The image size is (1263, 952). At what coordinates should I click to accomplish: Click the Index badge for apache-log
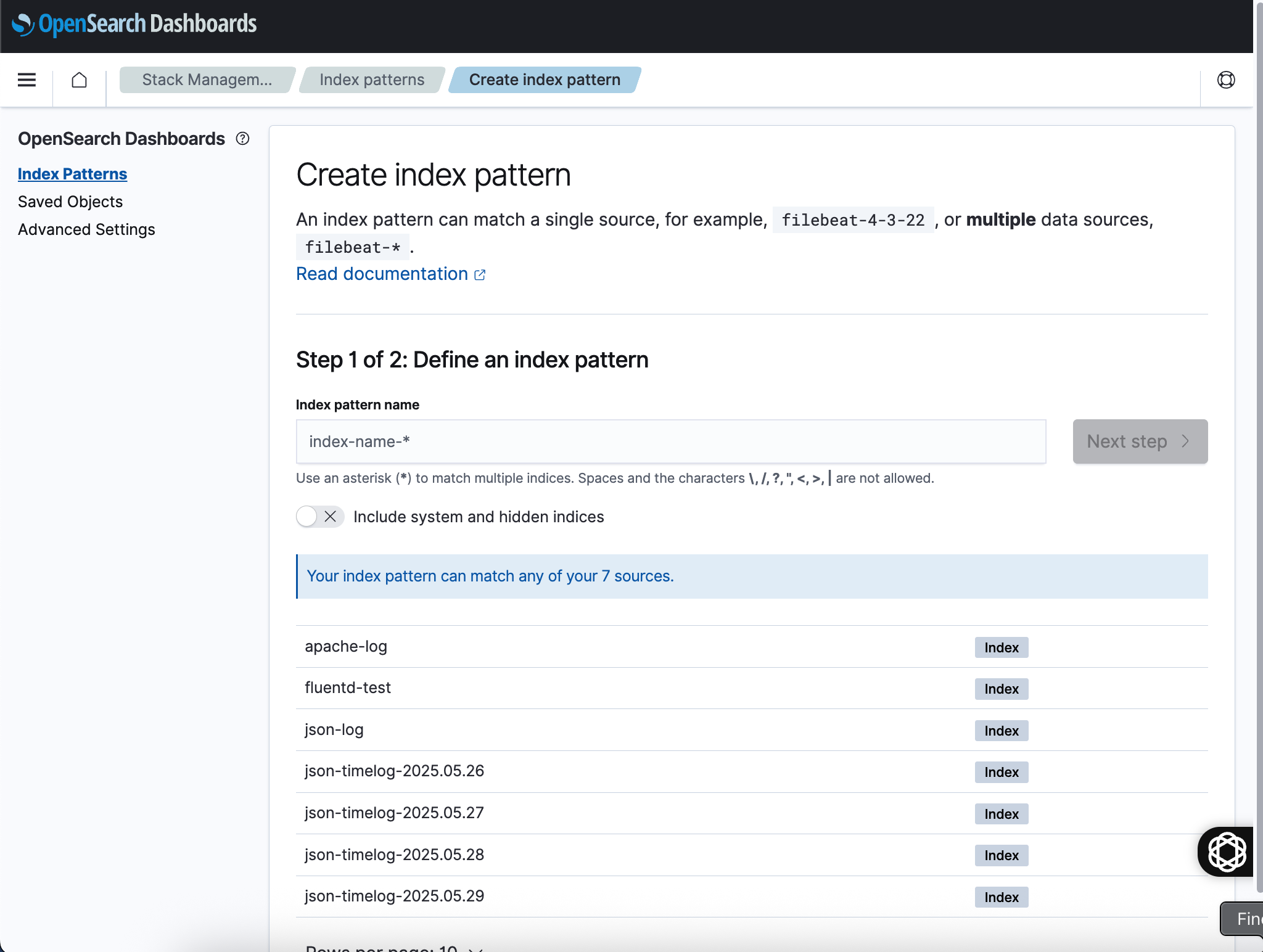click(x=1001, y=647)
